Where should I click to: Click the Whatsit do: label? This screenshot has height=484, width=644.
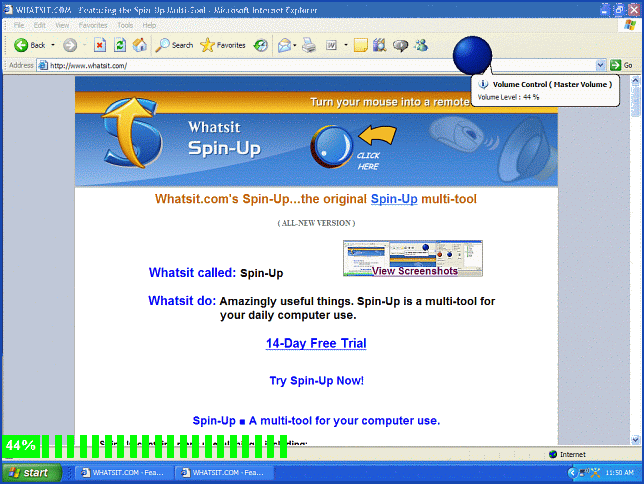[182, 300]
